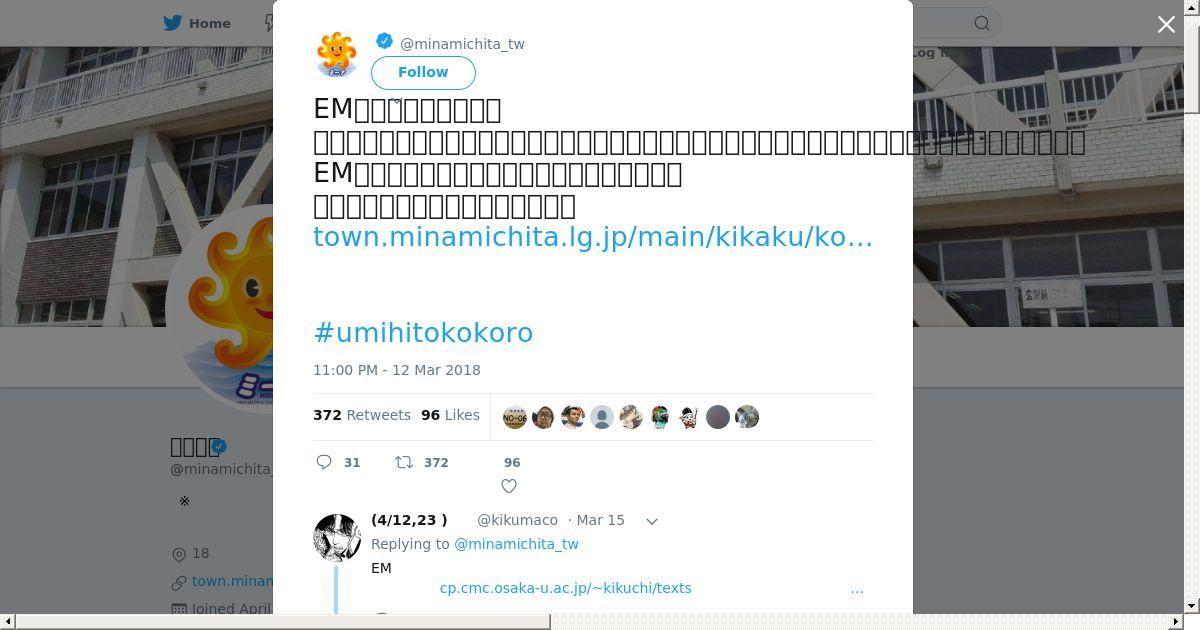This screenshot has width=1200, height=630.
Task: Open the minamichita_tw sun avatar
Action: click(337, 53)
